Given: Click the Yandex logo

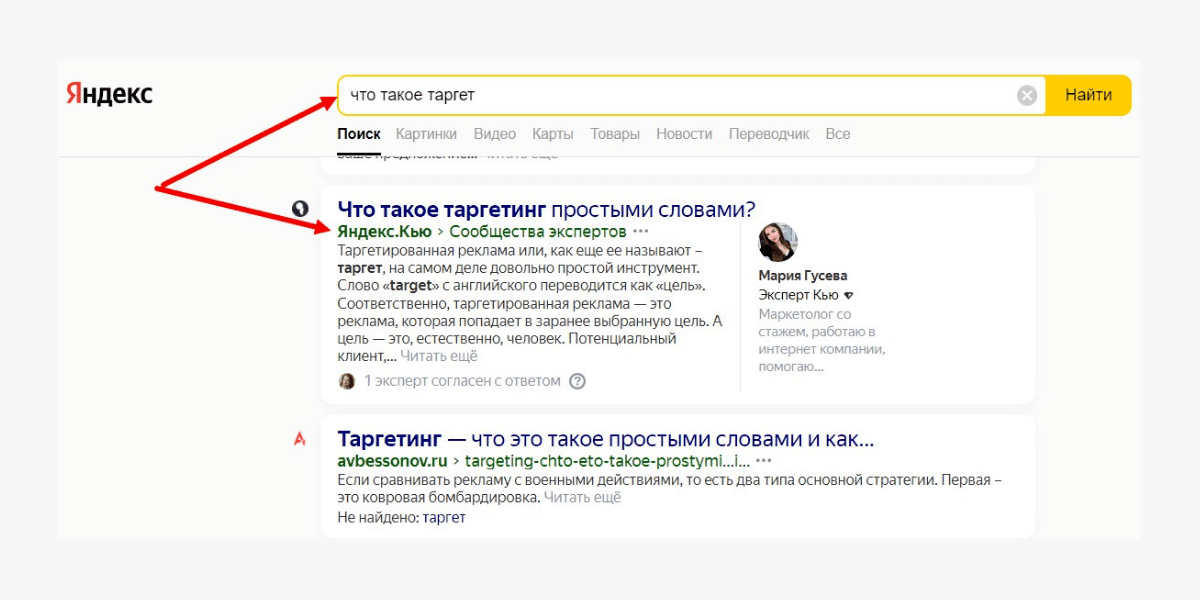Looking at the screenshot, I should [109, 94].
